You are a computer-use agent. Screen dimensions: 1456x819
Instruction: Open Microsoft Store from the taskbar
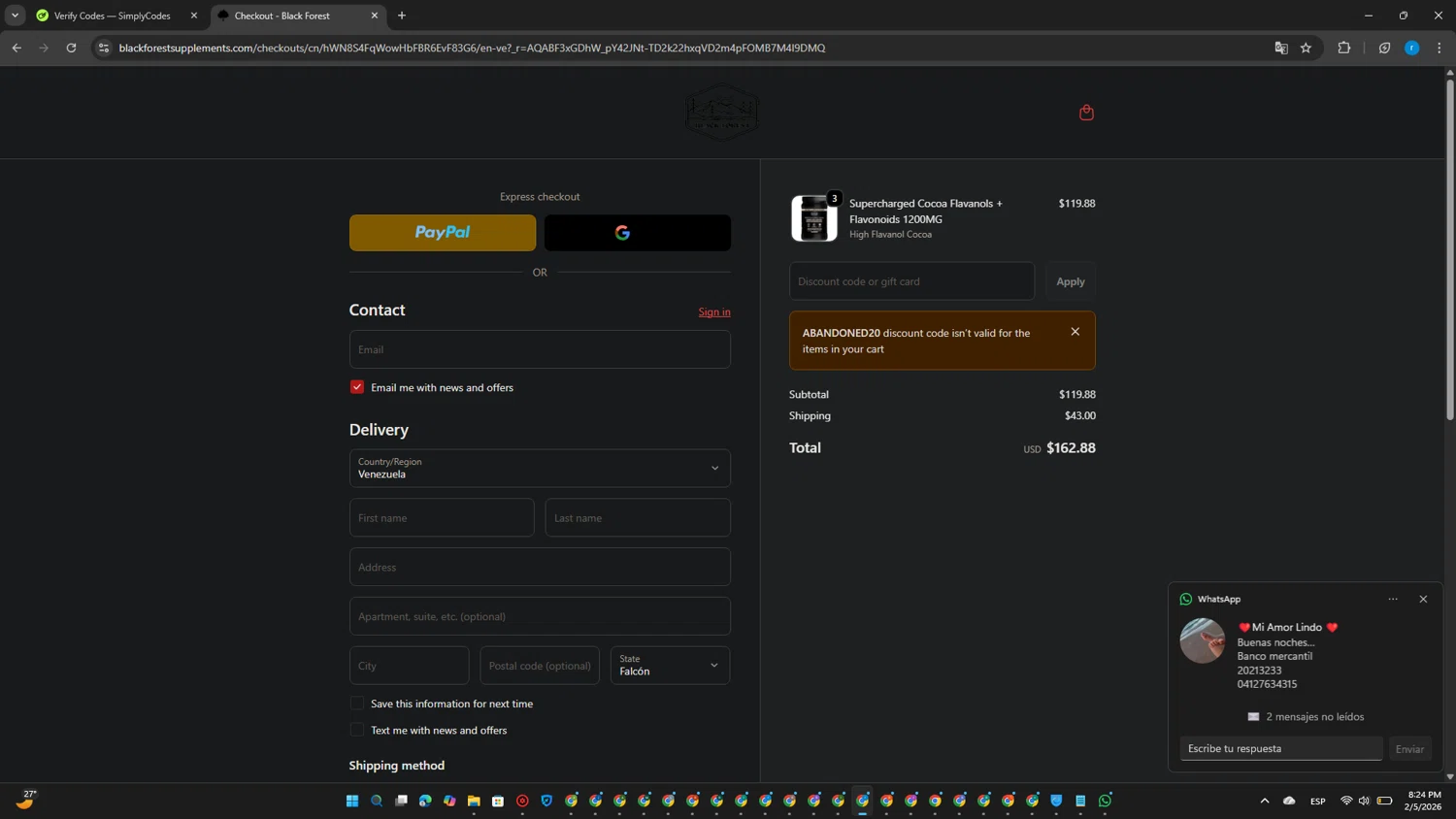pos(498,801)
